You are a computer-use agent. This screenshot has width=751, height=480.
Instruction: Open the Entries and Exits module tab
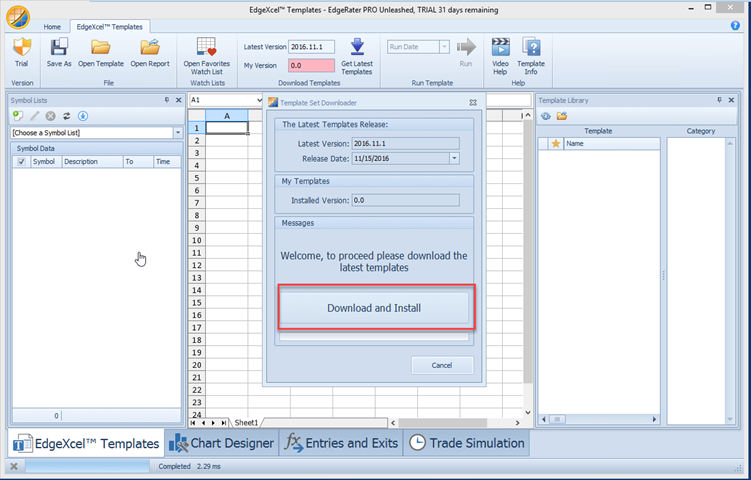[x=341, y=443]
